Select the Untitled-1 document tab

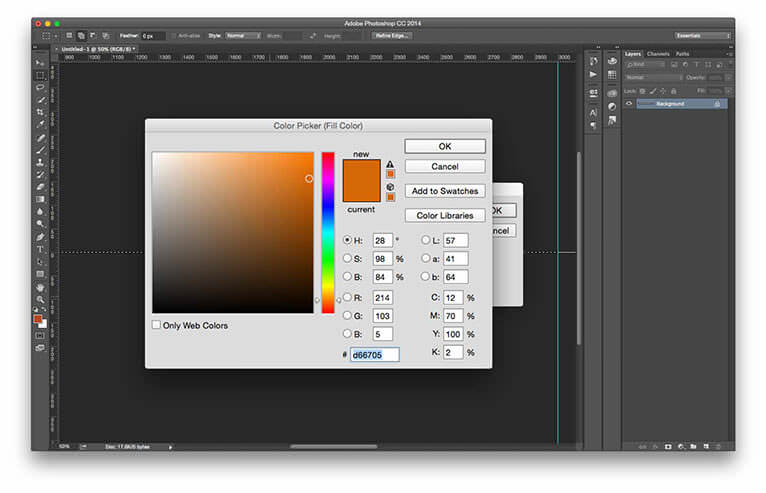(96, 49)
